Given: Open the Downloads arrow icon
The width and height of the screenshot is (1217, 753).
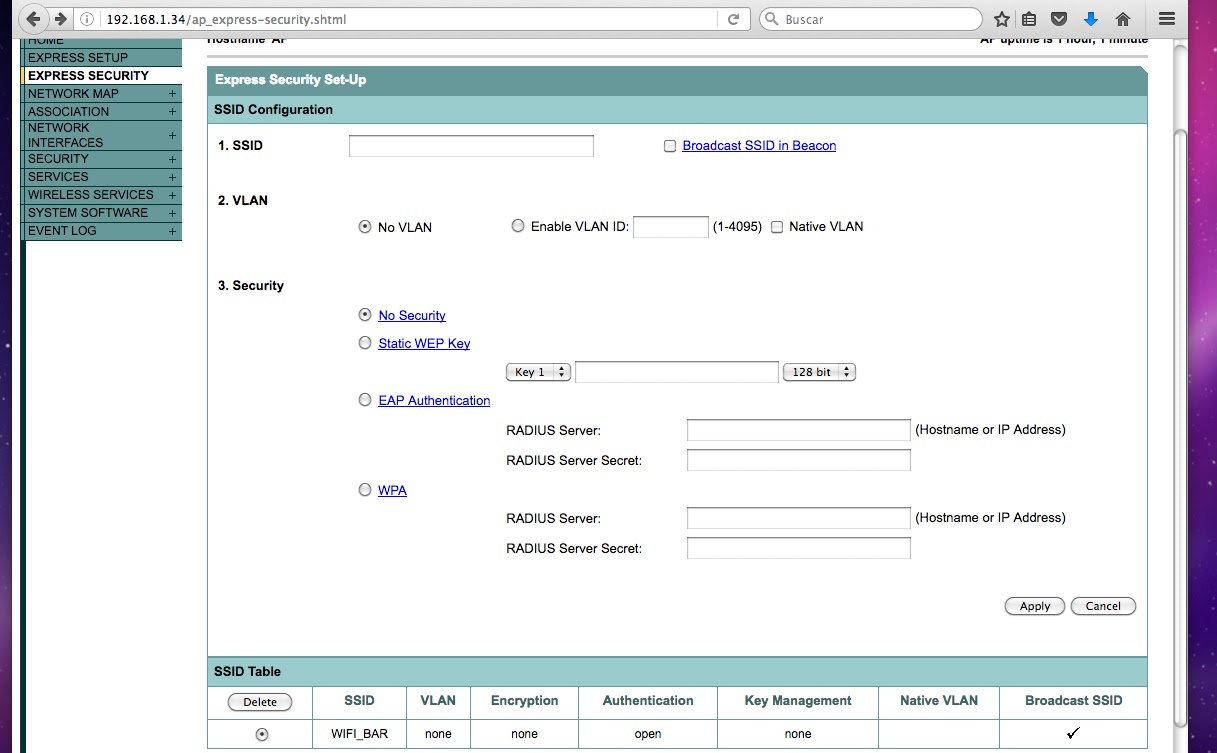Looking at the screenshot, I should click(1090, 18).
